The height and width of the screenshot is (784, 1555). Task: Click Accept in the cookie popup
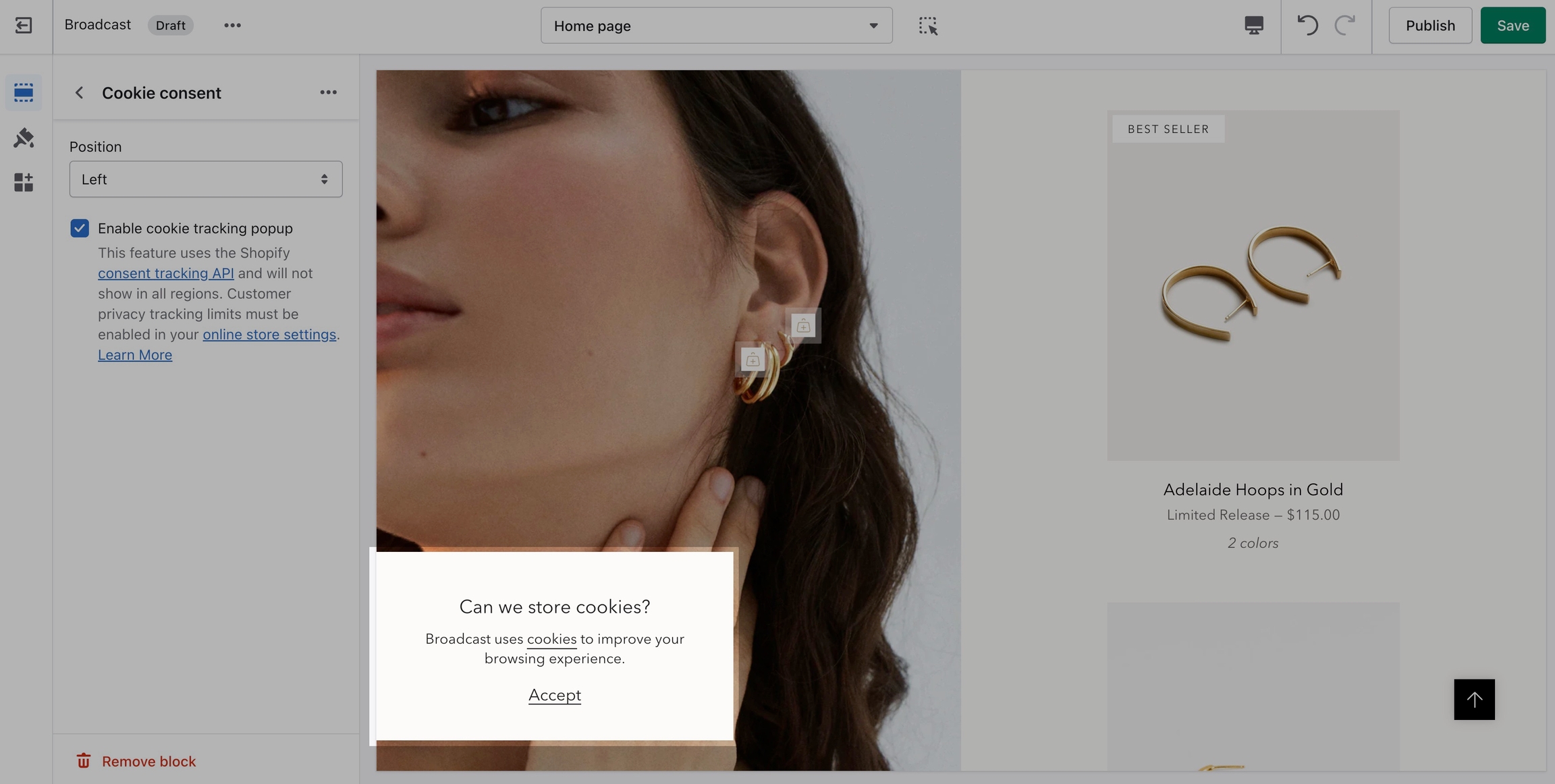click(554, 695)
